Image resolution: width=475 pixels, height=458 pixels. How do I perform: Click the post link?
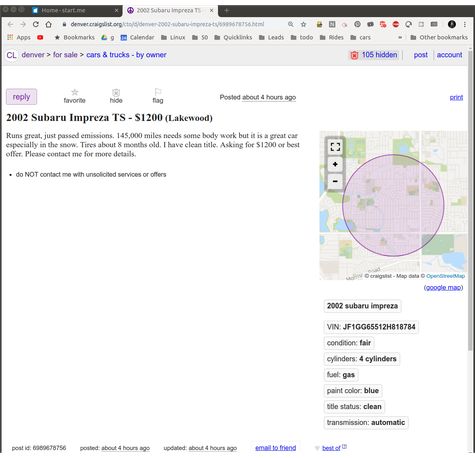click(421, 55)
